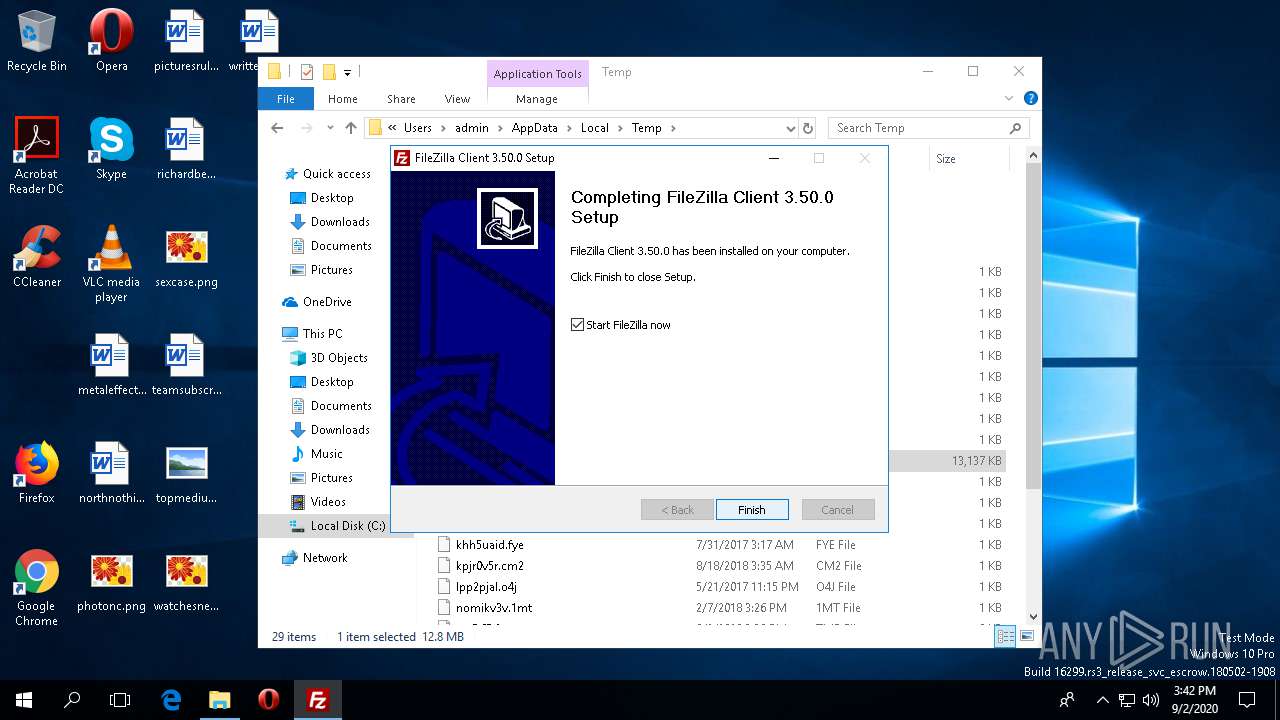Select Quick access in navigation pane

(x=336, y=174)
